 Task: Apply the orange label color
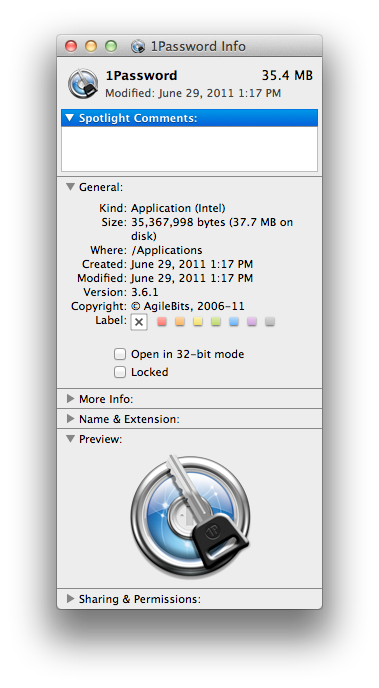tap(180, 322)
